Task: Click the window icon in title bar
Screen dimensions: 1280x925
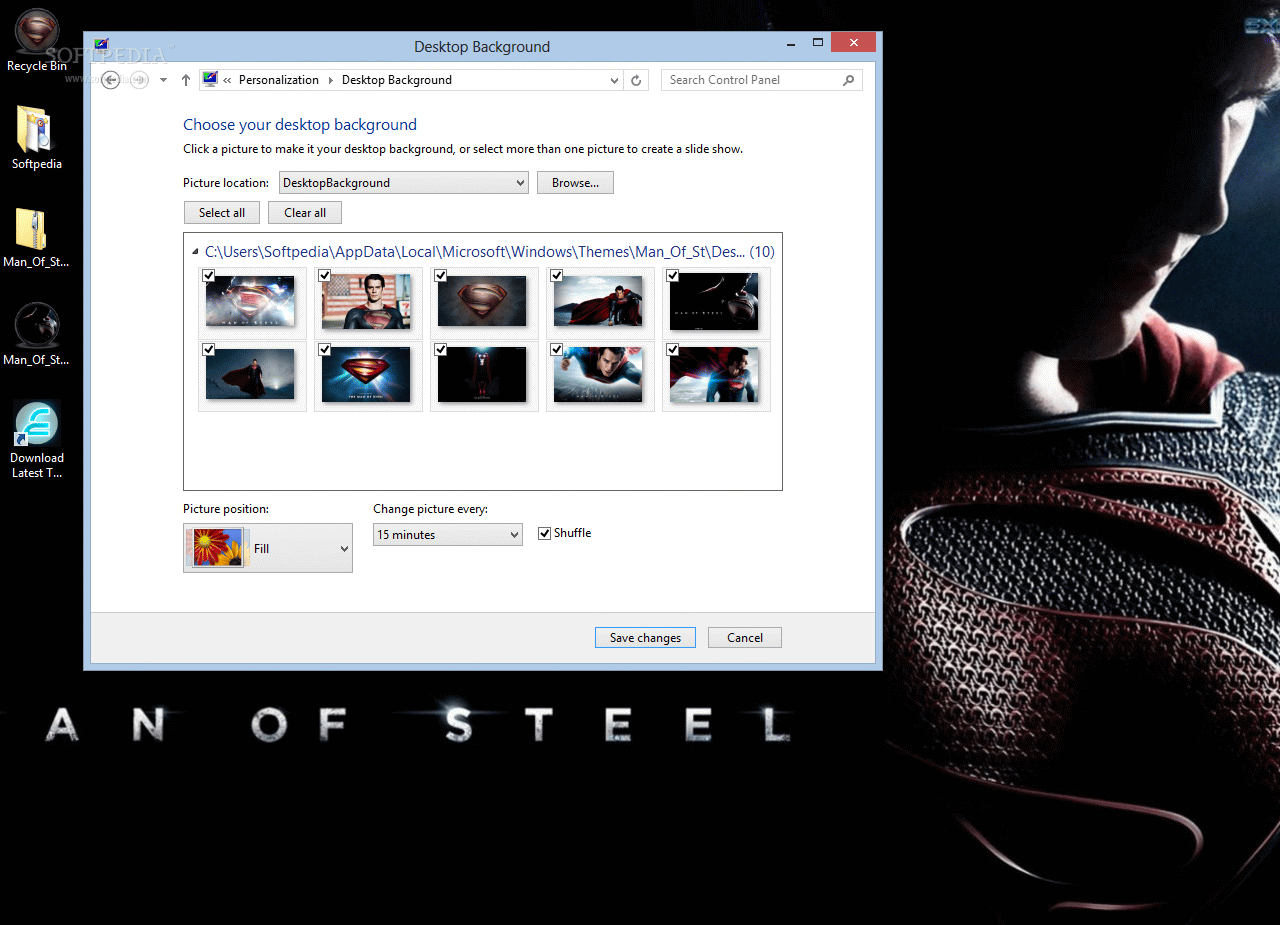Action: coord(101,45)
